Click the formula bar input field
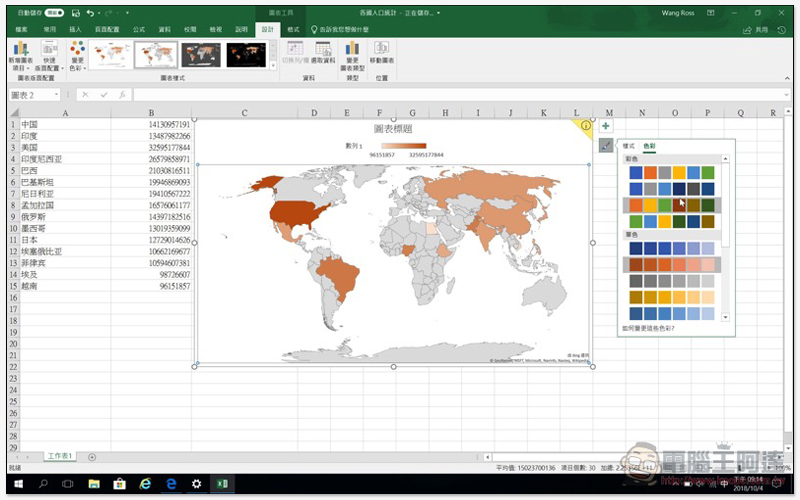Viewport: 800px width, 500px height. pos(457,95)
